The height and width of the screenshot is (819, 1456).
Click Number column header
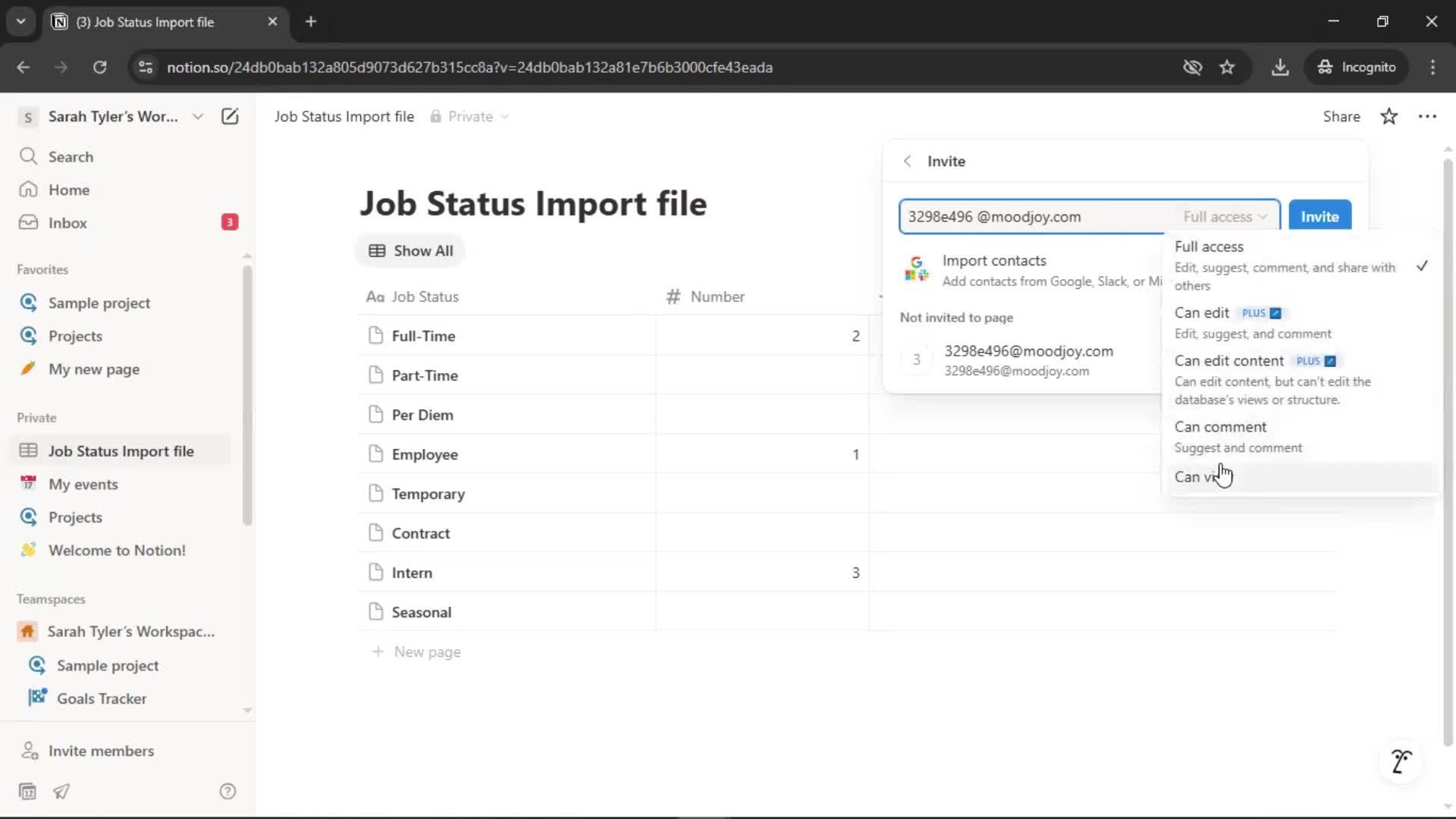pos(762,297)
